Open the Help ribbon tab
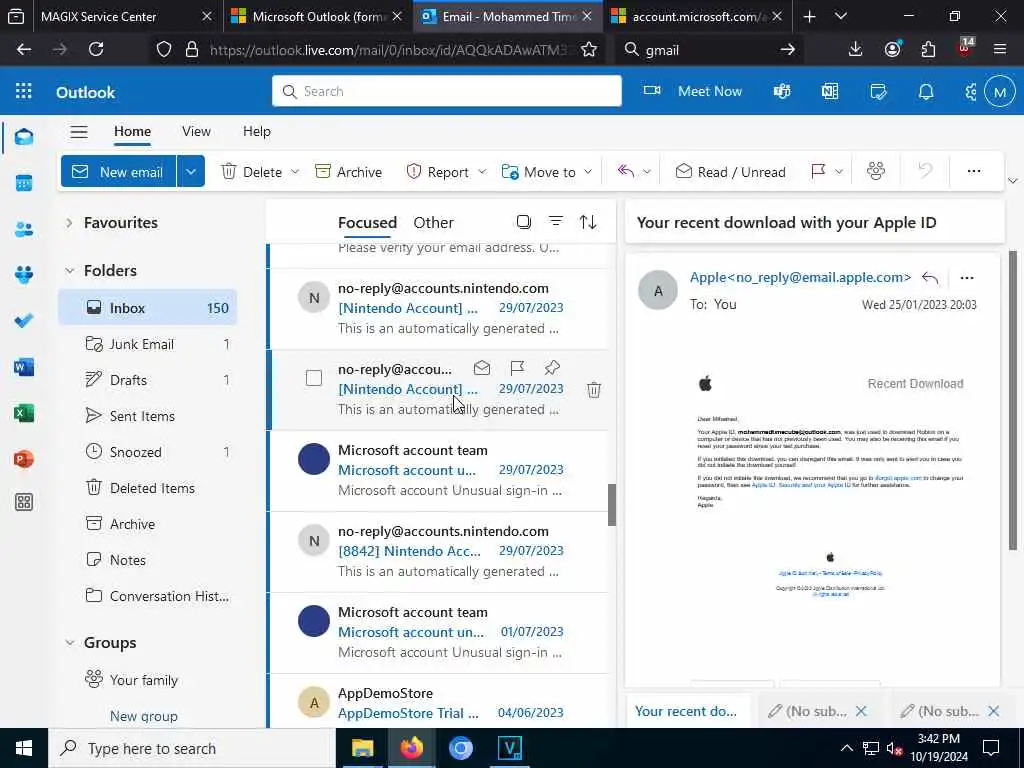 pos(257,131)
